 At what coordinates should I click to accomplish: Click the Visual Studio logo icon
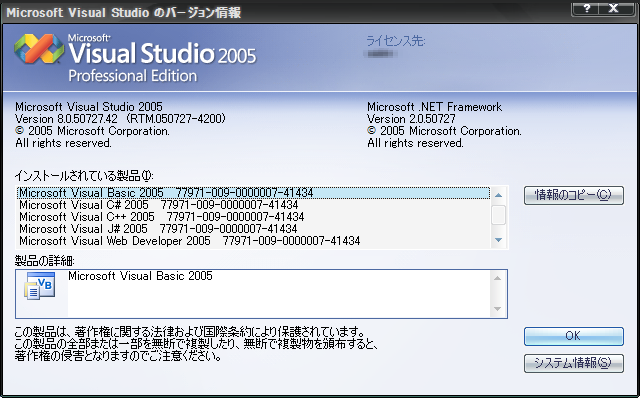coord(39,48)
